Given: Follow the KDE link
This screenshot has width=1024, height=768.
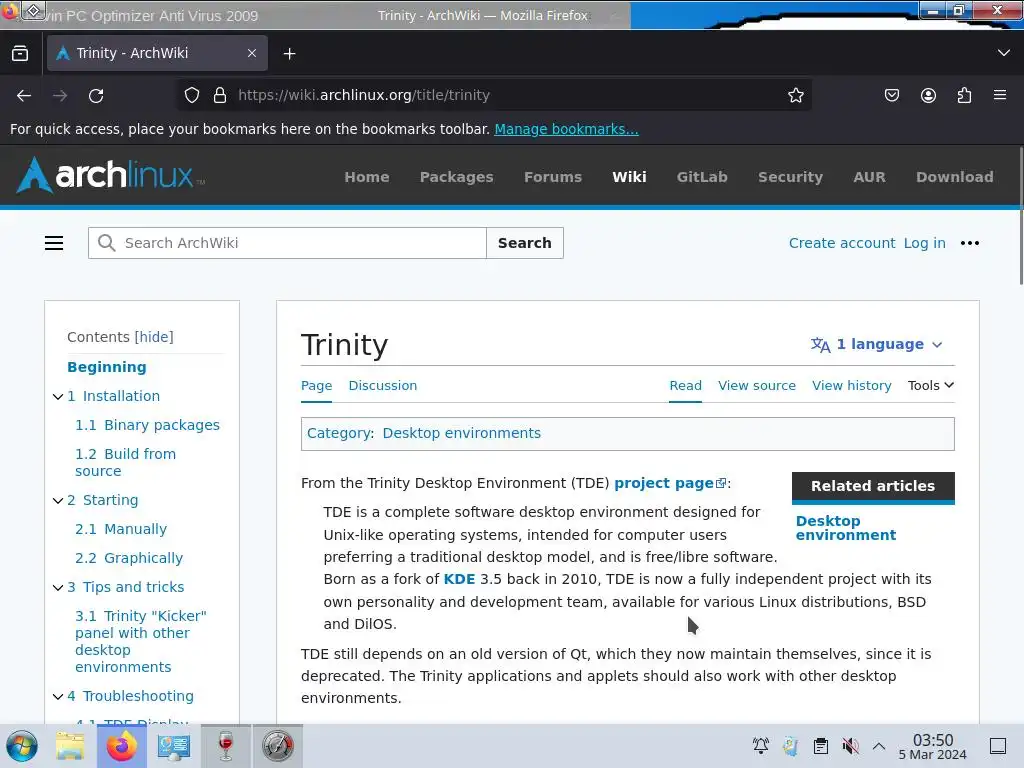Looking at the screenshot, I should (459, 579).
